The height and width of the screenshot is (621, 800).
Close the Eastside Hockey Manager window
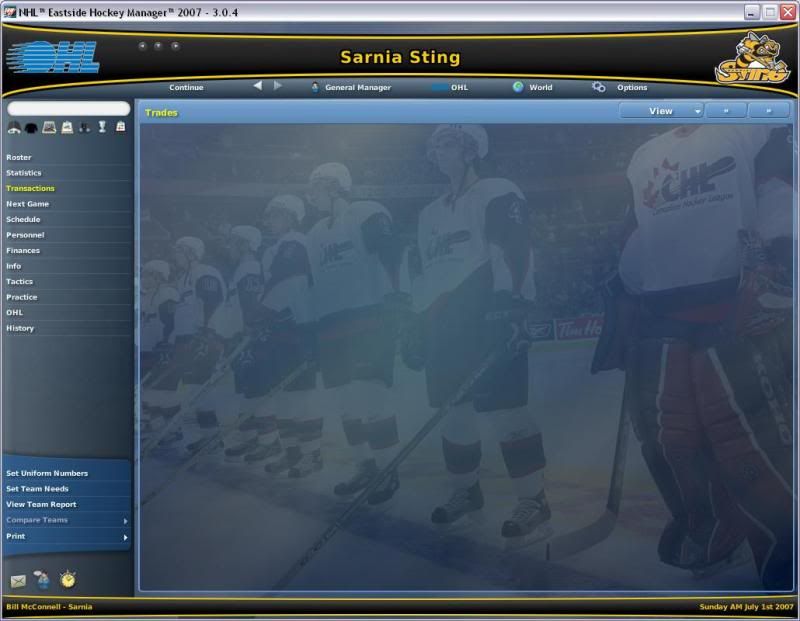[x=788, y=12]
